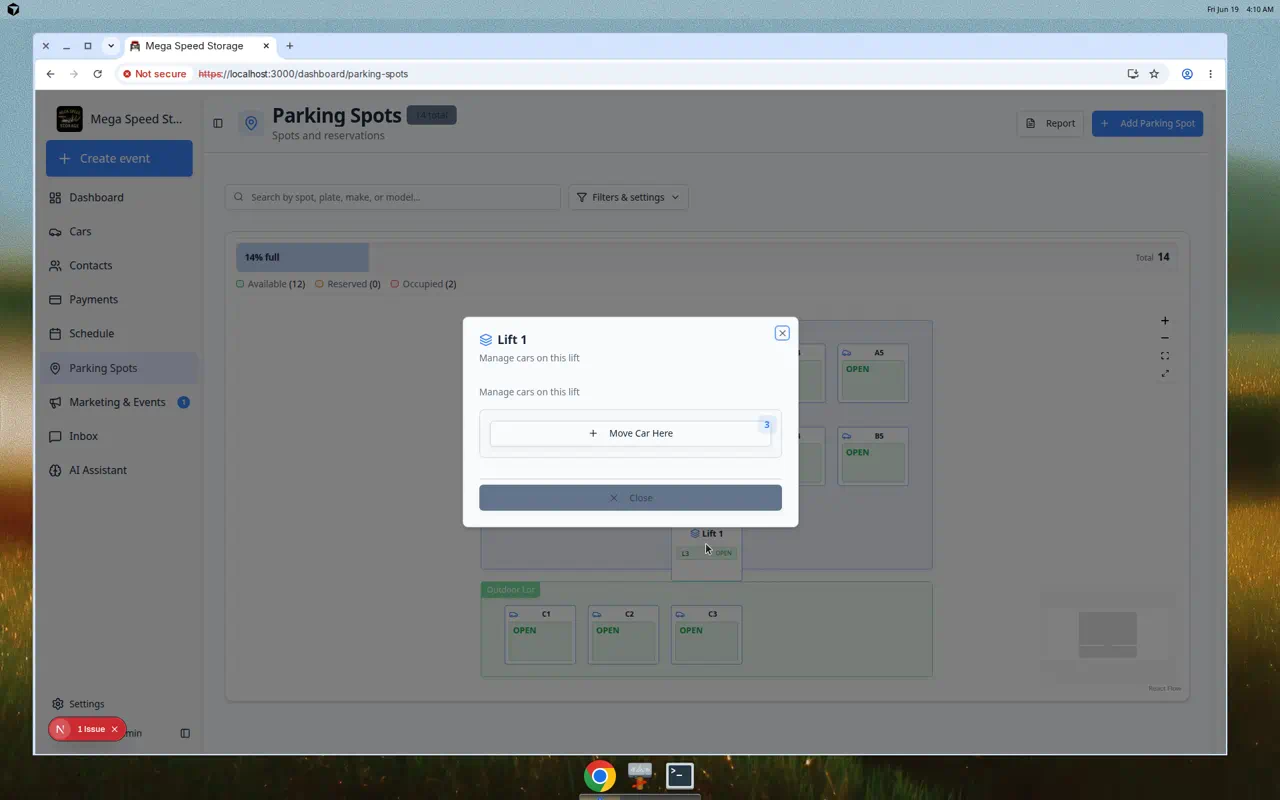Screen dimensions: 1280x800
Task: Reload the page
Action: (97, 74)
